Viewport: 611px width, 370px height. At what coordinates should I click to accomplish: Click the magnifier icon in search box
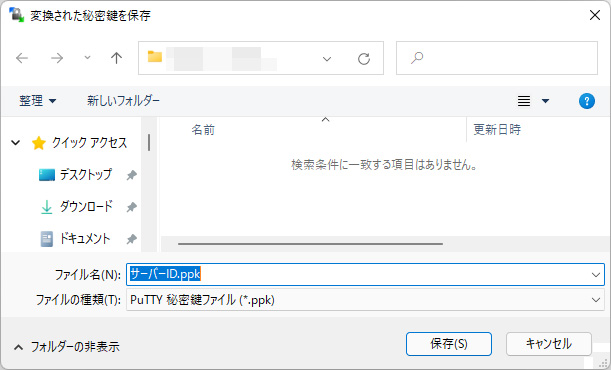(x=417, y=58)
